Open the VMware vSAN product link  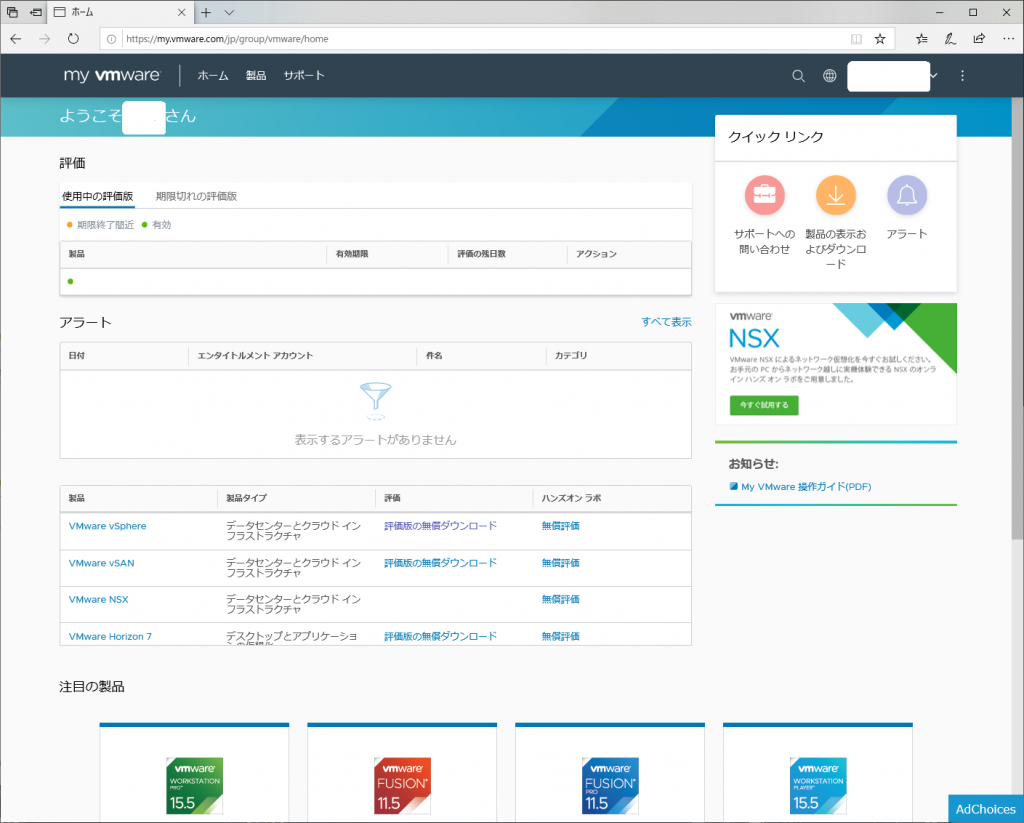[x=101, y=563]
